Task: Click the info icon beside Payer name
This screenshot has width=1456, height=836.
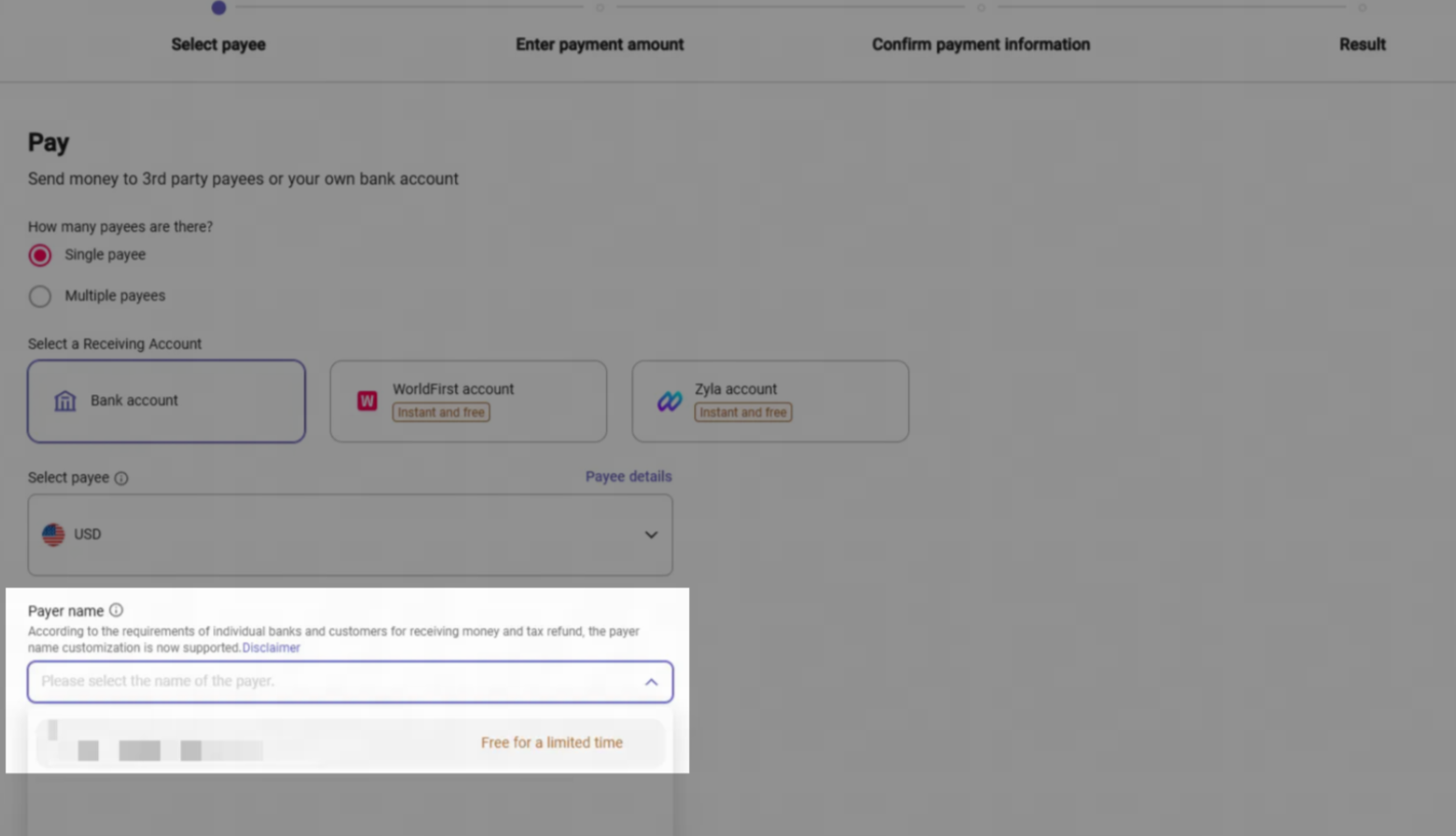Action: point(116,610)
